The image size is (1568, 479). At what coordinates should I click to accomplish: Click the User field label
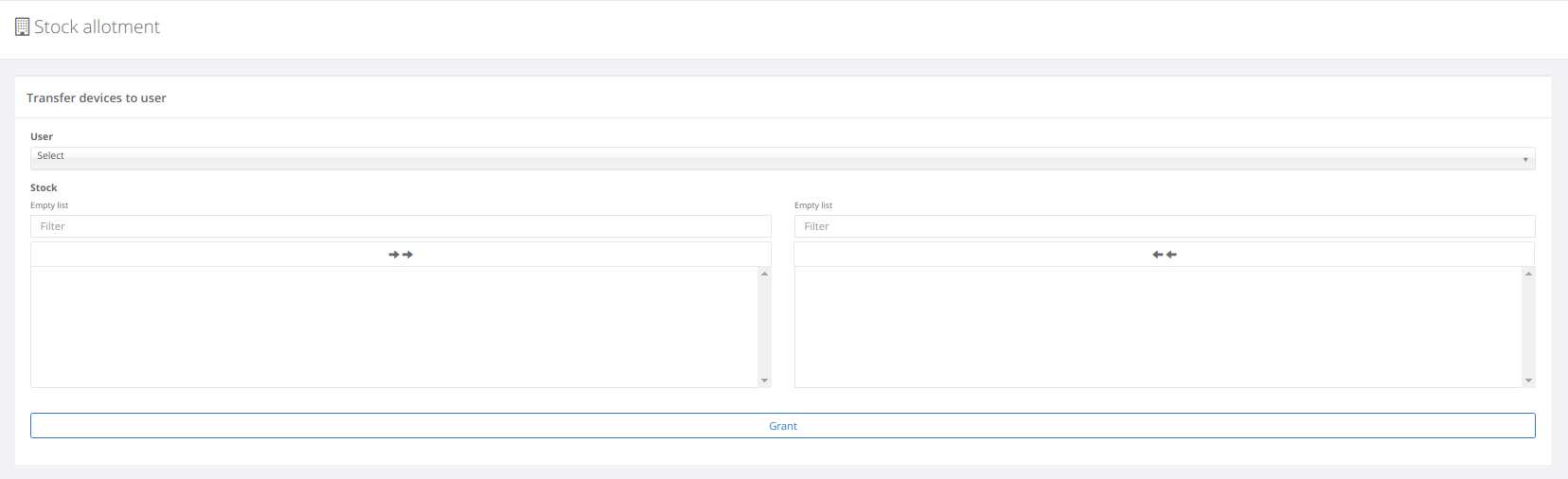[42, 136]
